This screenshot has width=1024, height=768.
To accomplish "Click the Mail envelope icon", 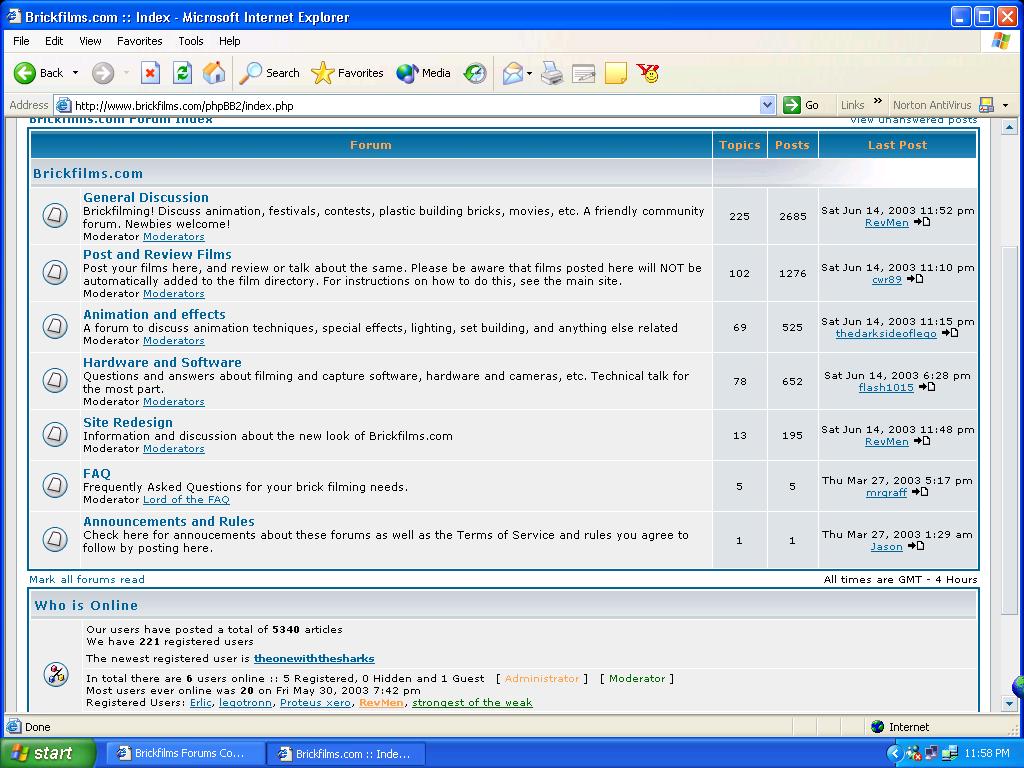I will coord(513,73).
